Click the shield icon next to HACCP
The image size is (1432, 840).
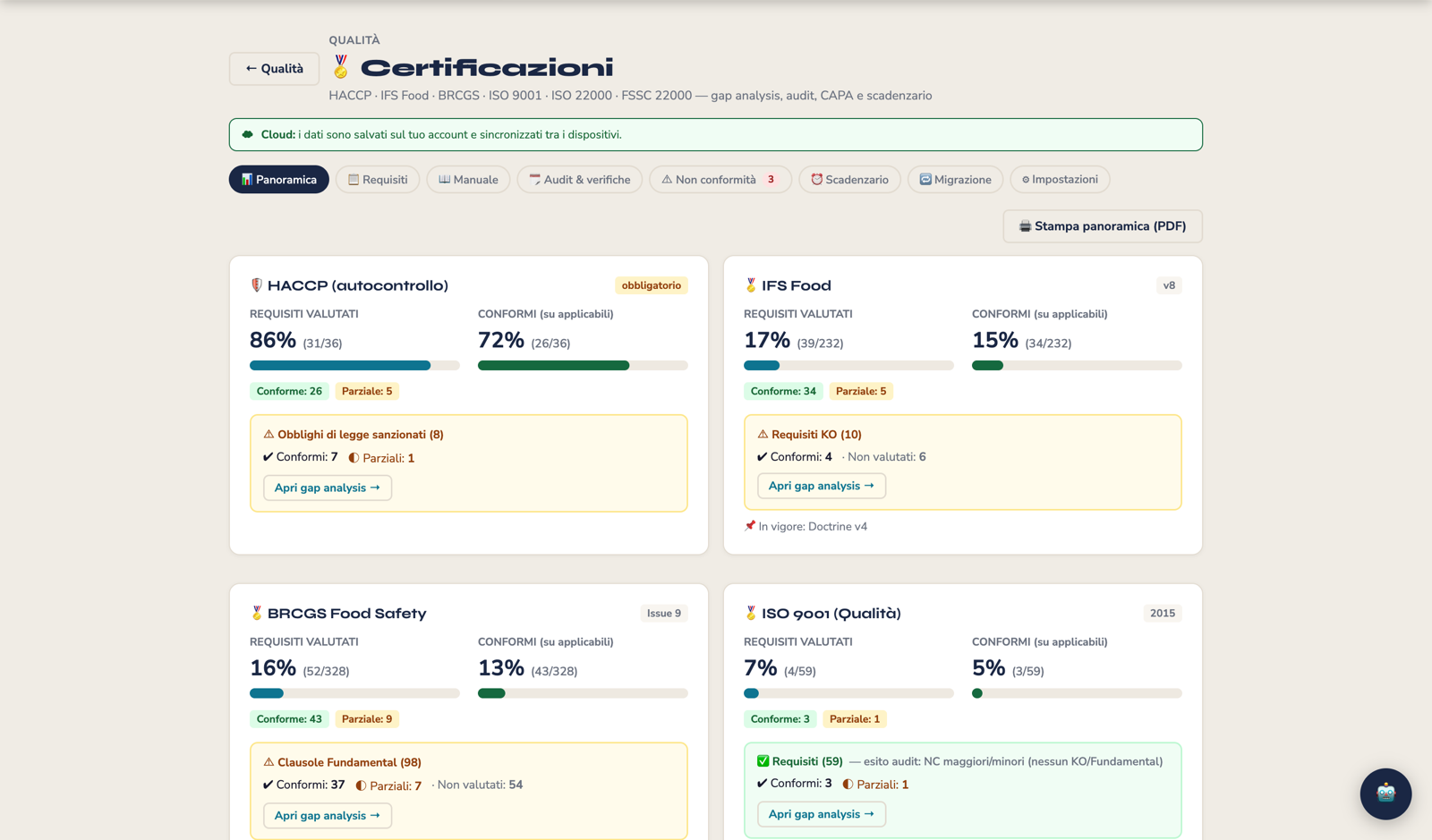point(256,285)
